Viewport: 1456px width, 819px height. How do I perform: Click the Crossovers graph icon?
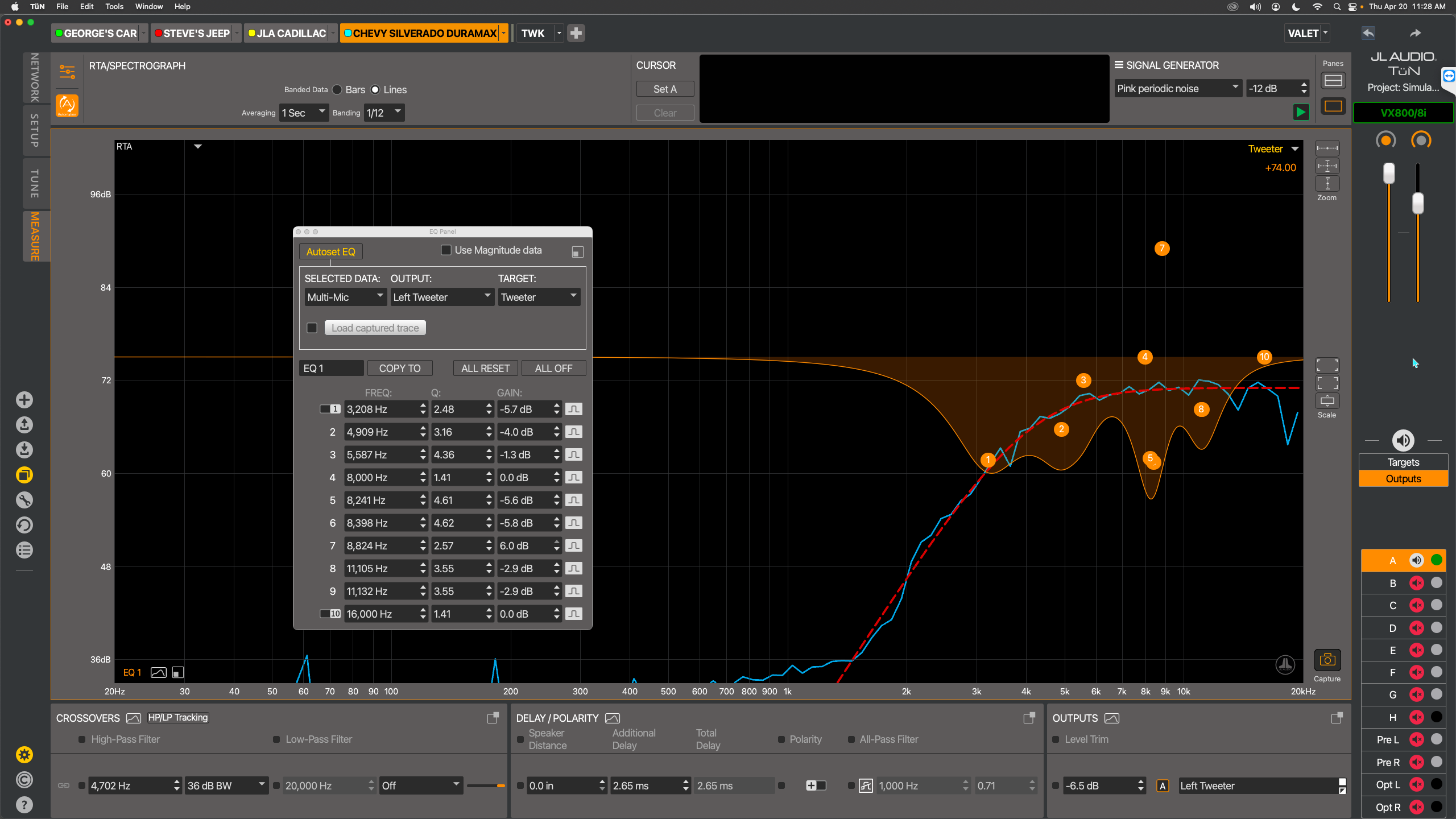point(133,718)
